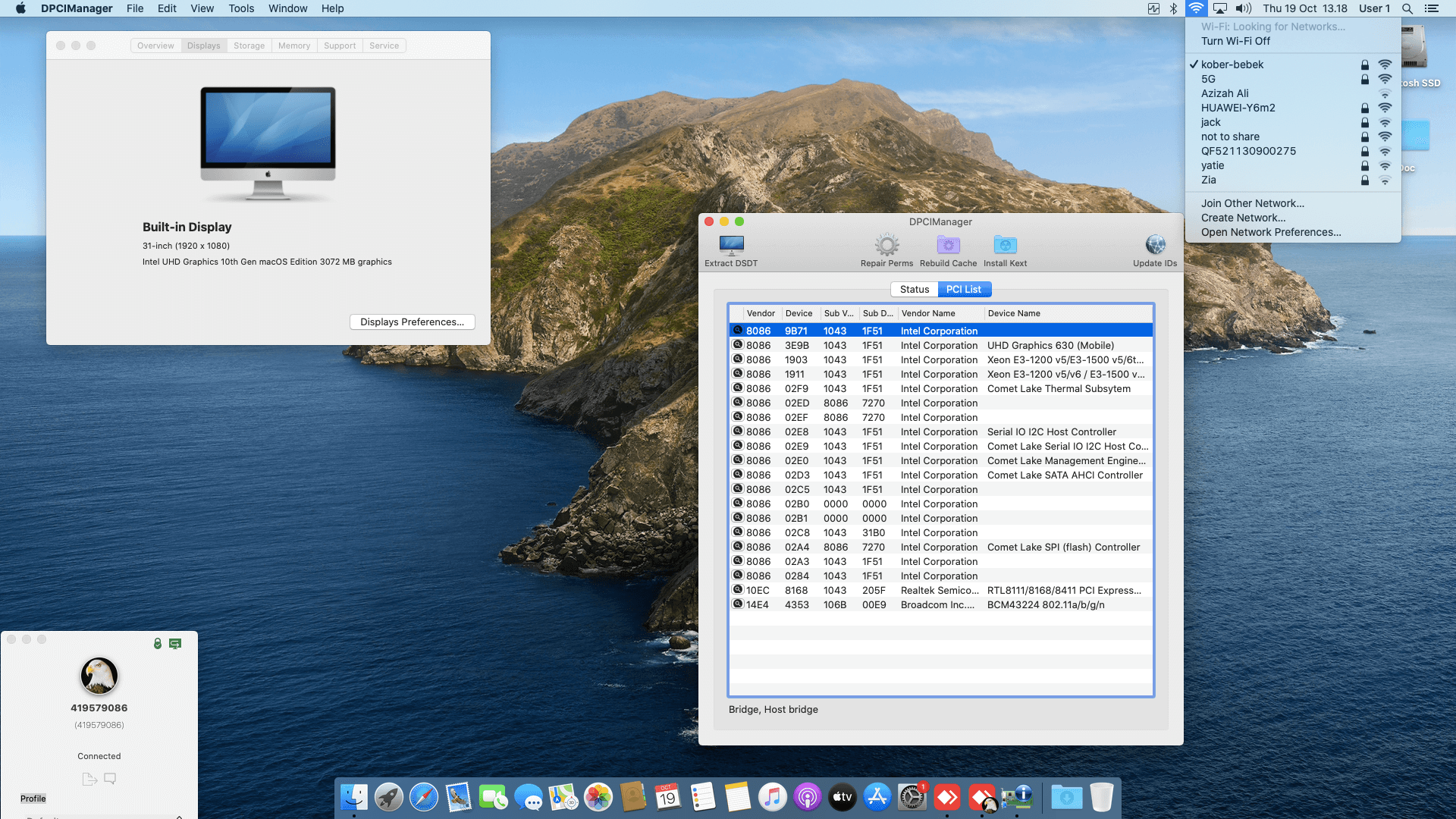The image size is (1456, 819).
Task: Click the Bluetooth menu bar icon
Action: 1173,8
